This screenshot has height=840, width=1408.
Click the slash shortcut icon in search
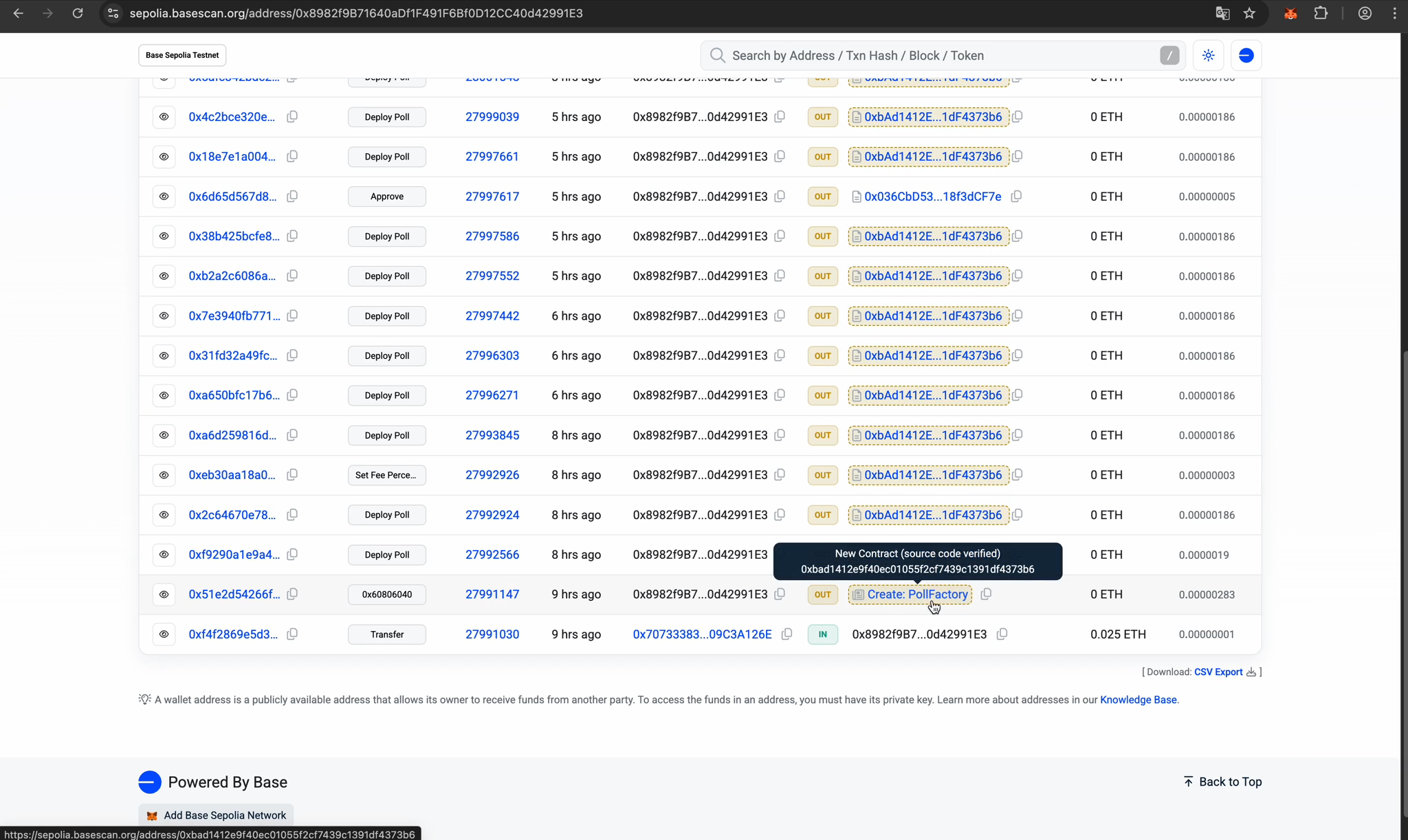1169,56
